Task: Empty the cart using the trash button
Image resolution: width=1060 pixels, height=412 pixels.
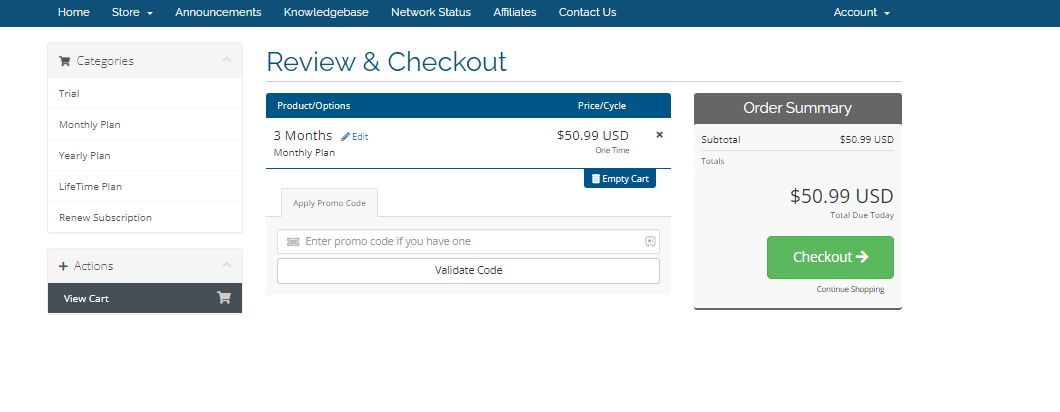Action: click(x=620, y=179)
